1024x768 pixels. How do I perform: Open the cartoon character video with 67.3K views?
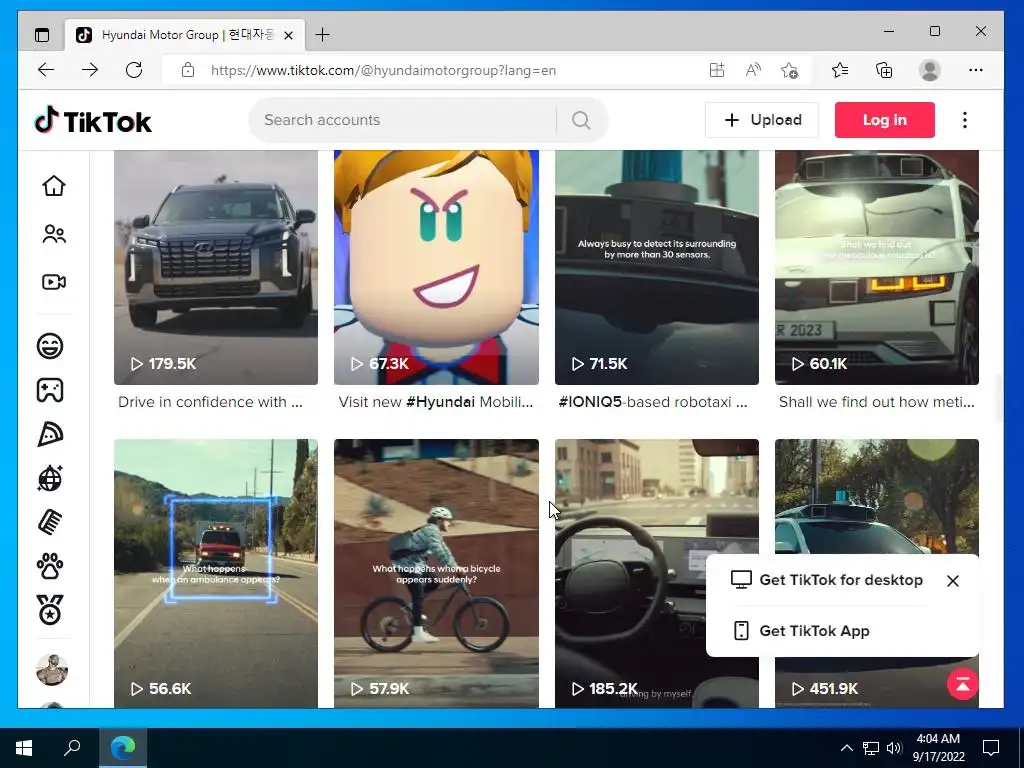click(x=436, y=267)
